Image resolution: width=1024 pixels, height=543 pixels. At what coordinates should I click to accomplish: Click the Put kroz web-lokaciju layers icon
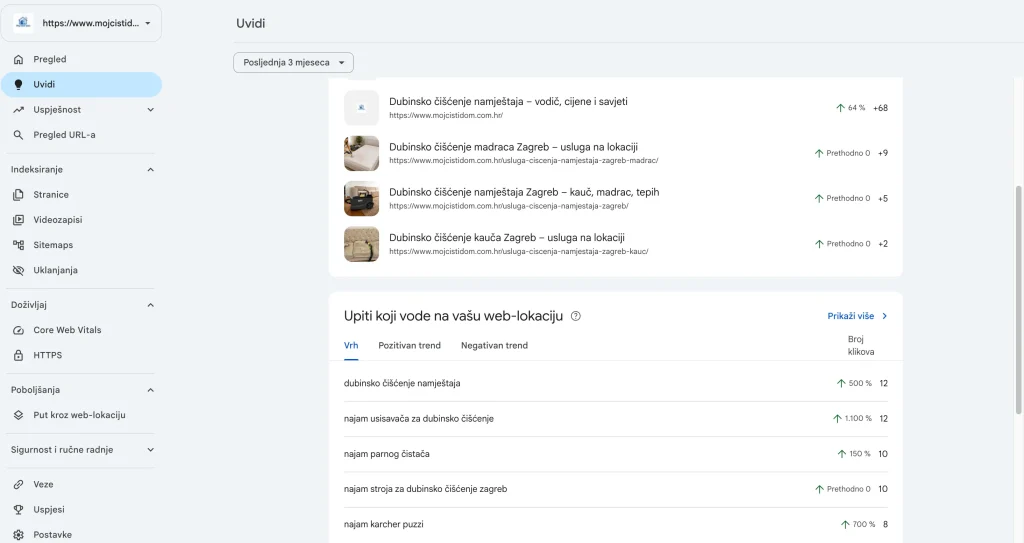18,415
